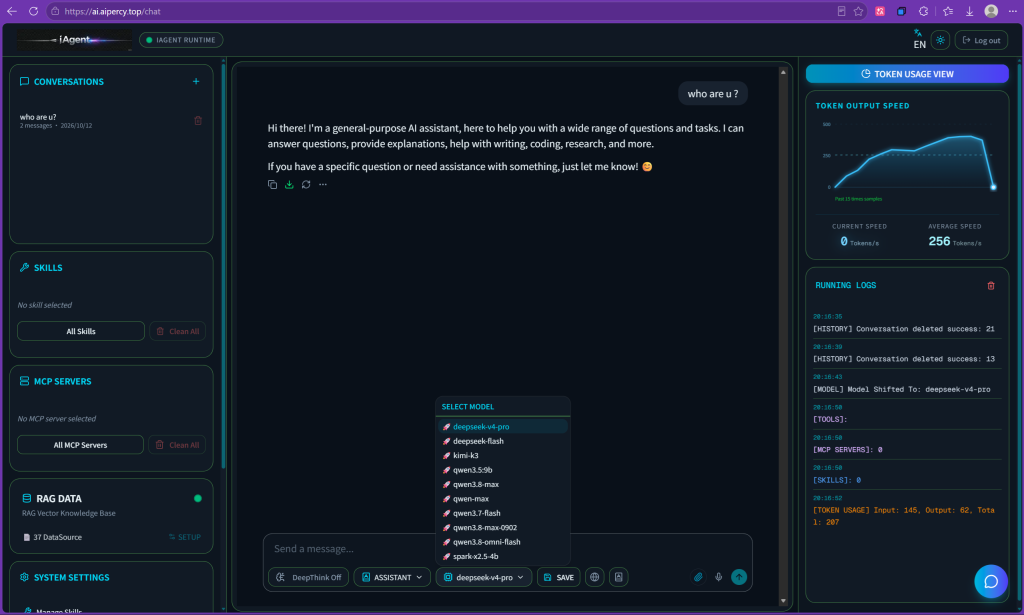This screenshot has height=615, width=1024.
Task: Focus the 'Send a message...' input field
Action: click(507, 549)
